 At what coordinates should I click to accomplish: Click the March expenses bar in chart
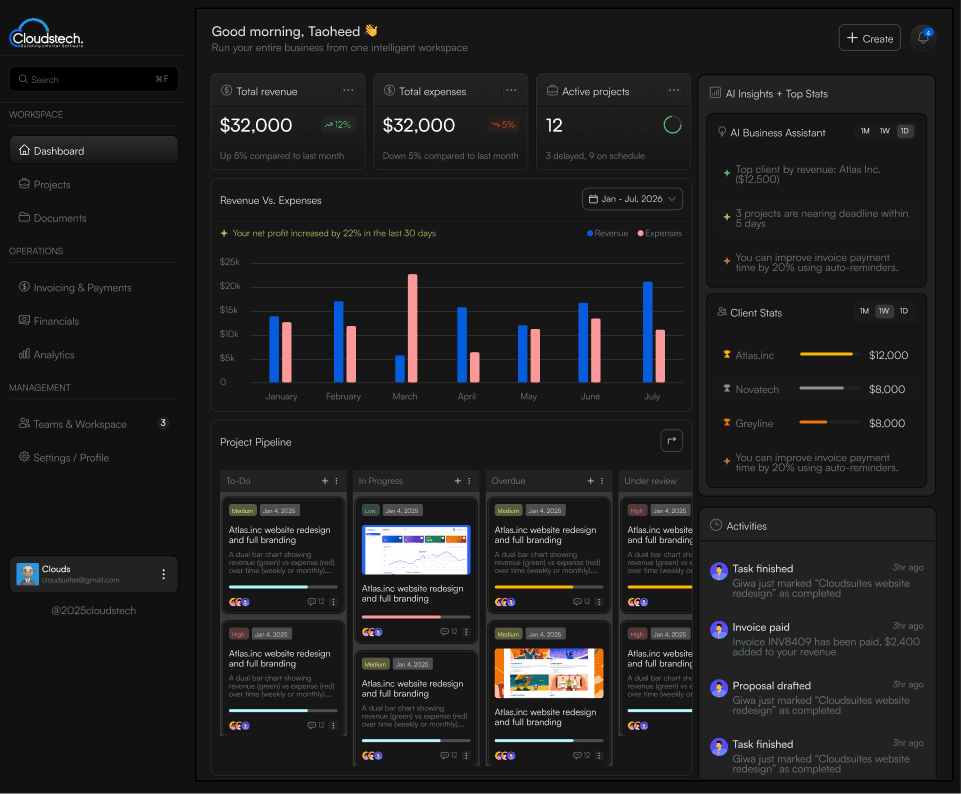pyautogui.click(x=412, y=328)
